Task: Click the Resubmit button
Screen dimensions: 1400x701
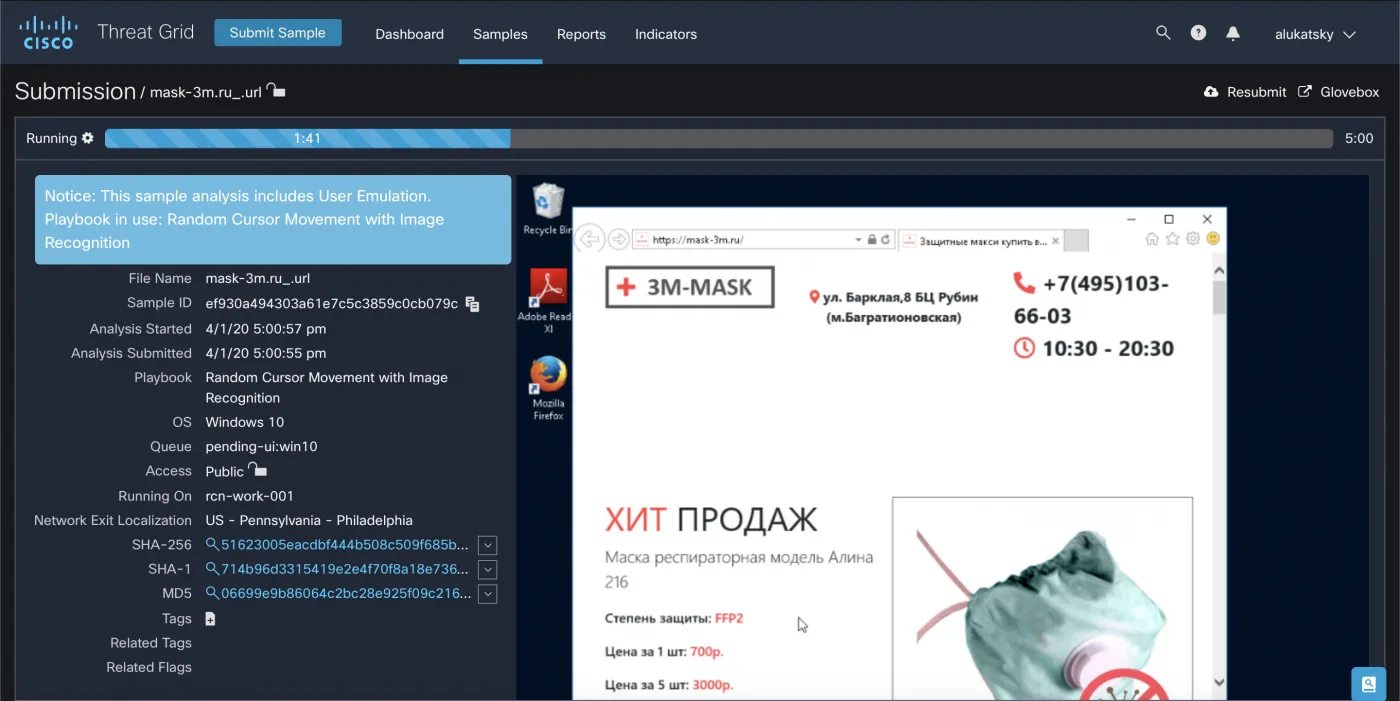Action: pyautogui.click(x=1245, y=92)
